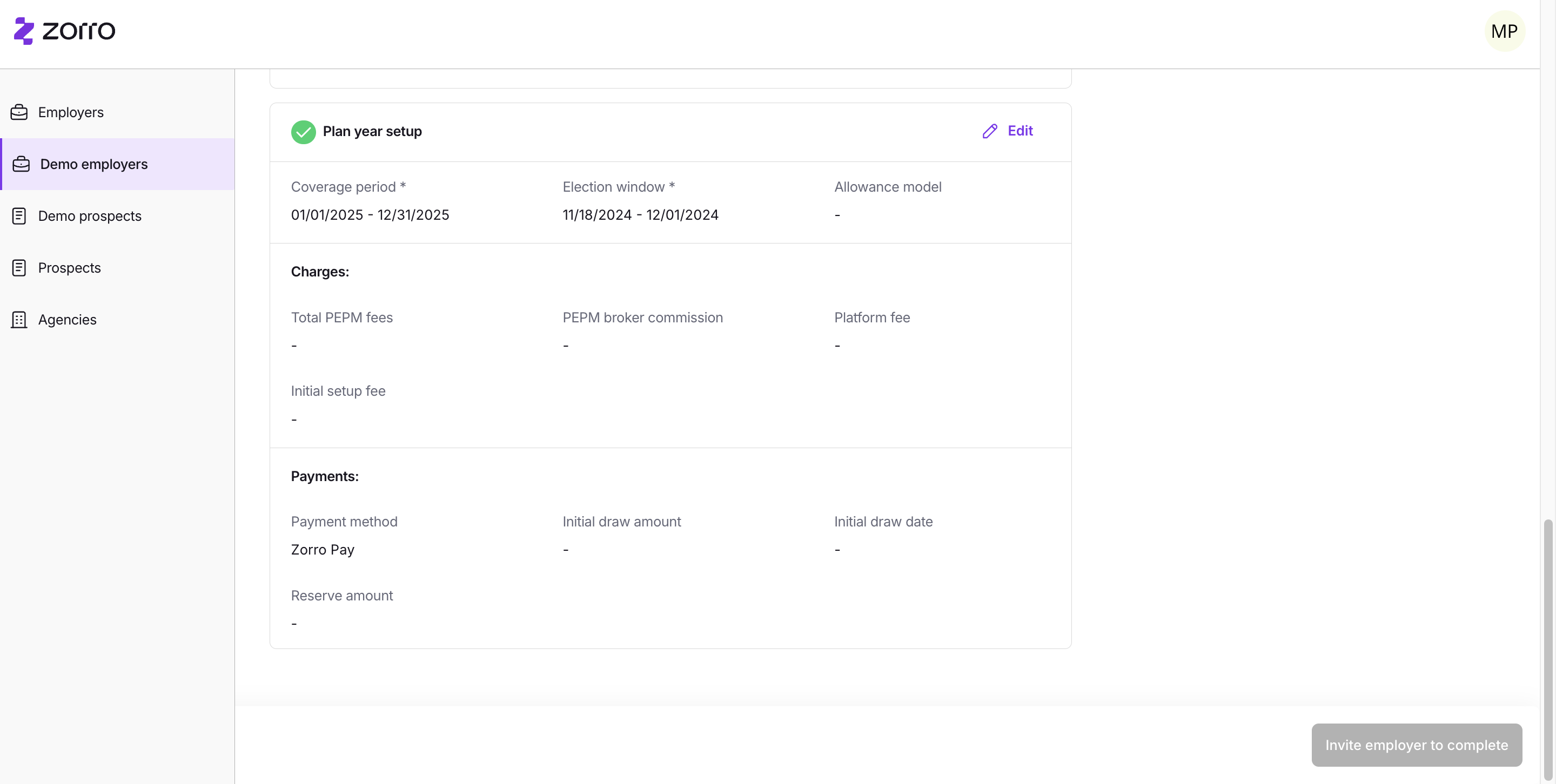Click the Allowance model label
The width and height of the screenshot is (1556, 784).
[887, 187]
